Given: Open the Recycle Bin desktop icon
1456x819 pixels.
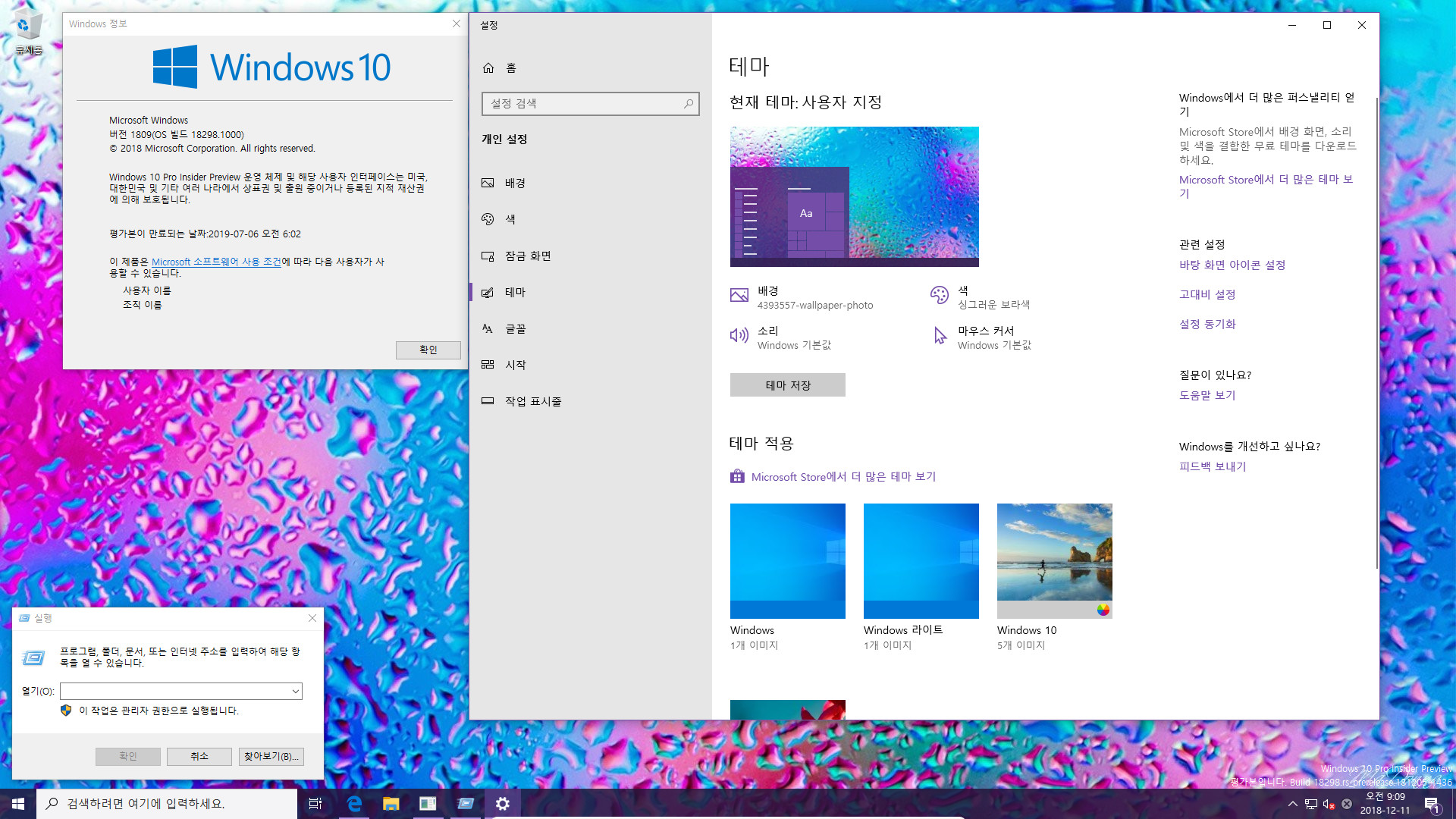Looking at the screenshot, I should click(x=27, y=32).
